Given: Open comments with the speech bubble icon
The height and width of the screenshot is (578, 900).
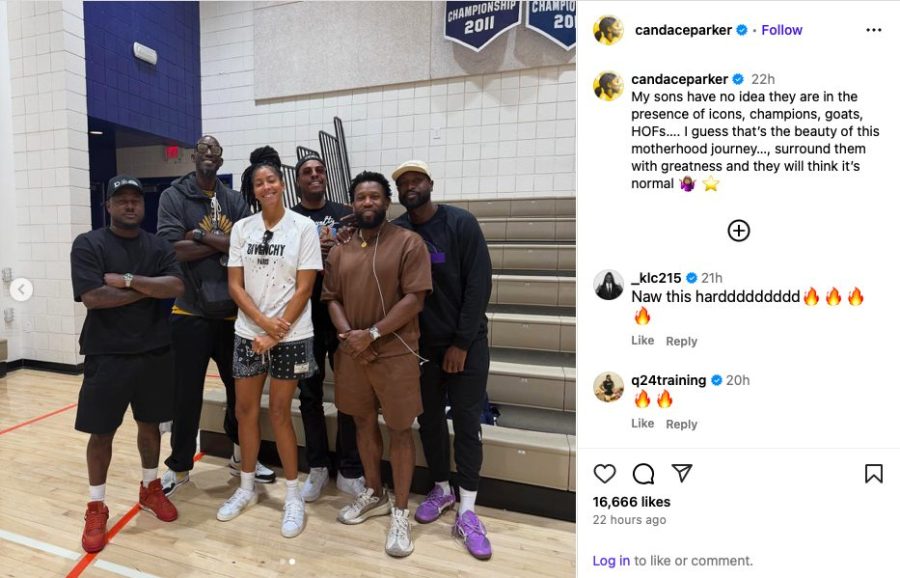Looking at the screenshot, I should coord(643,474).
